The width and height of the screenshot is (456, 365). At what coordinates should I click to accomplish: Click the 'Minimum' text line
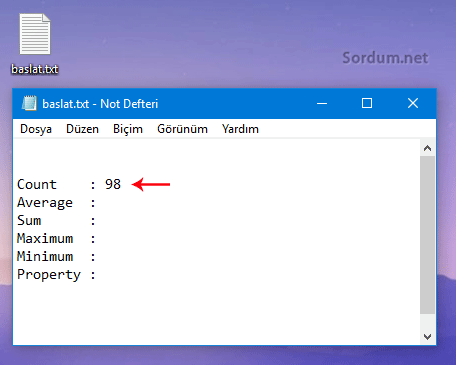[x=56, y=257]
